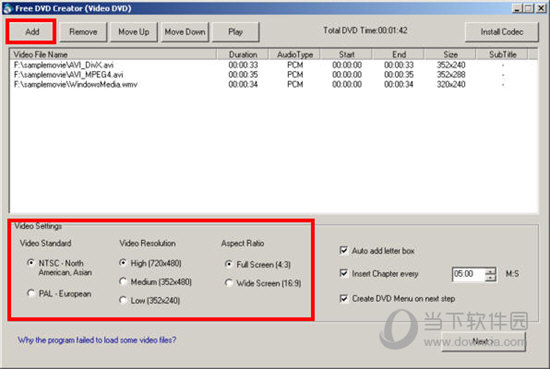
Task: Close the Free DVD Creator window
Action: pyautogui.click(x=541, y=8)
